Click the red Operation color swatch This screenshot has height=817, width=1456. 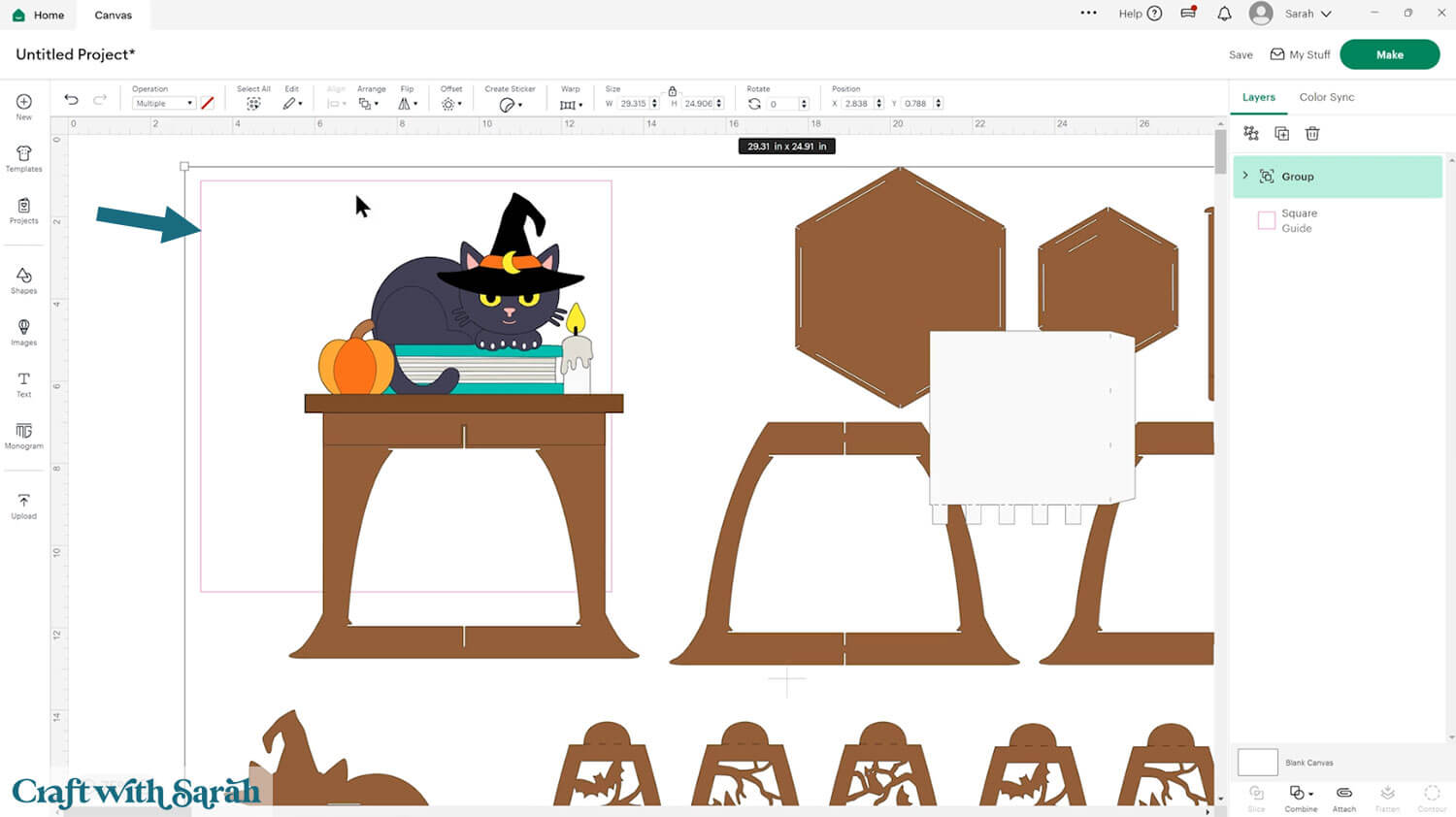point(208,103)
